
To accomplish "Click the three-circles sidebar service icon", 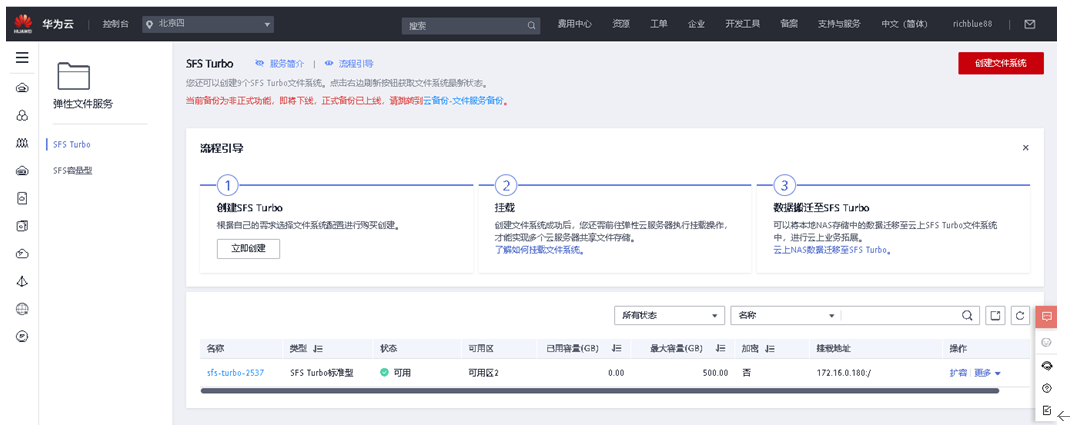I will pyautogui.click(x=22, y=115).
